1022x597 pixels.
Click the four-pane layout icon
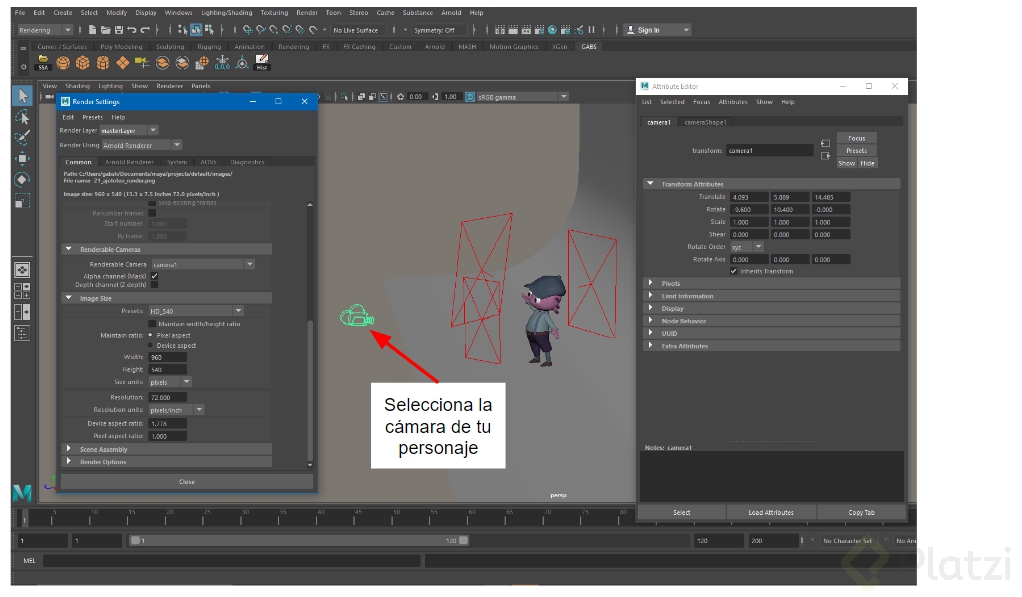pyautogui.click(x=22, y=291)
